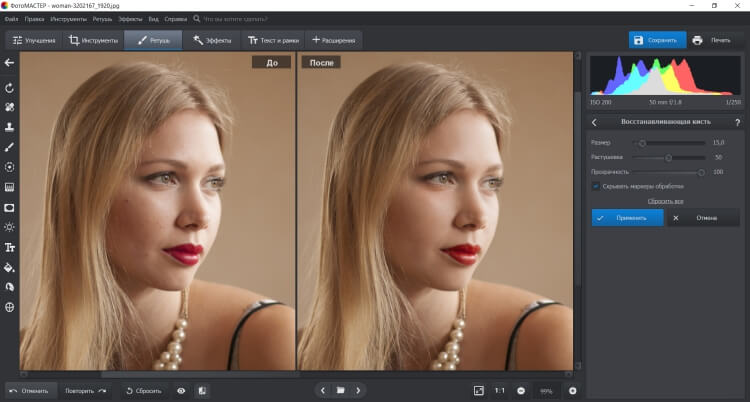Open the Файл menu
Screen dimensions: 750x402
click(11, 19)
